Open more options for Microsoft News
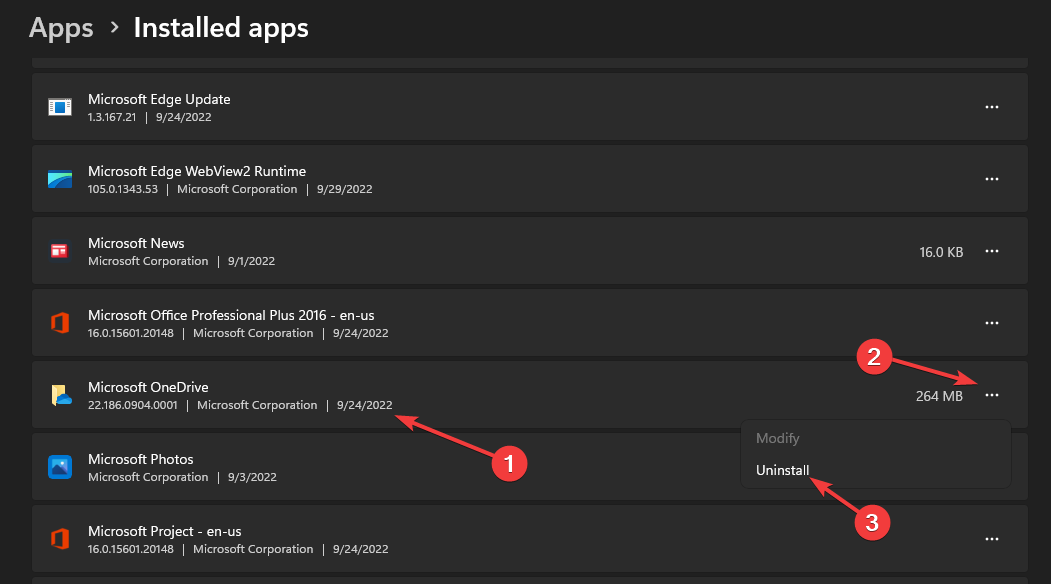This screenshot has width=1051, height=584. tap(992, 251)
